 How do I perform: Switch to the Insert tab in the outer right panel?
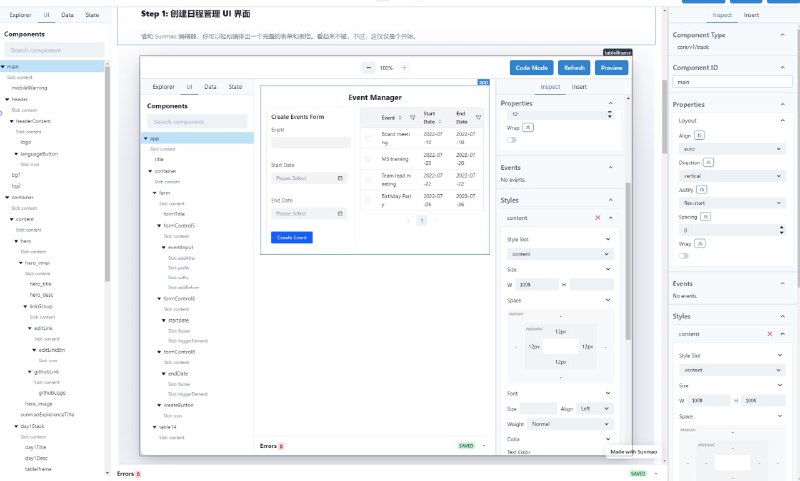pos(751,15)
